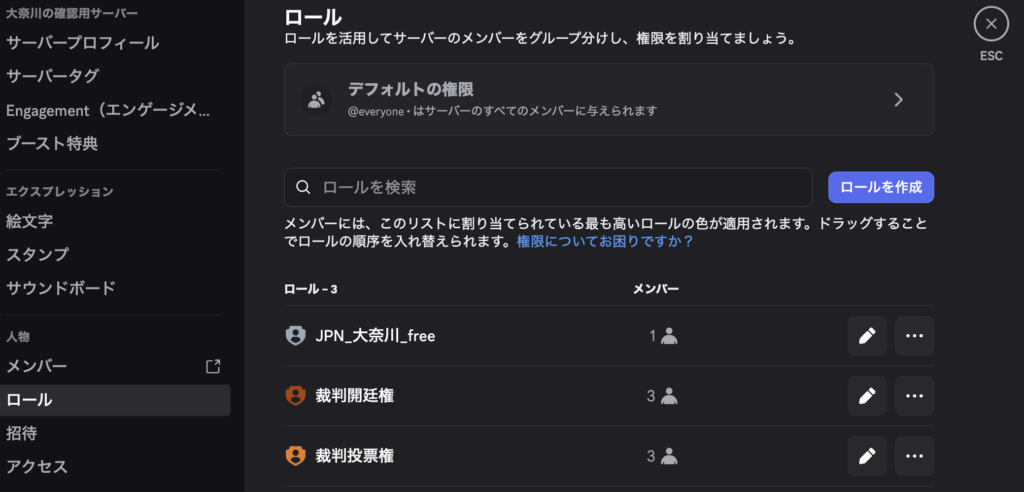This screenshot has width=1024, height=492.
Task: Edit the JPN_大奈川_free role with pencil icon
Action: [x=867, y=336]
